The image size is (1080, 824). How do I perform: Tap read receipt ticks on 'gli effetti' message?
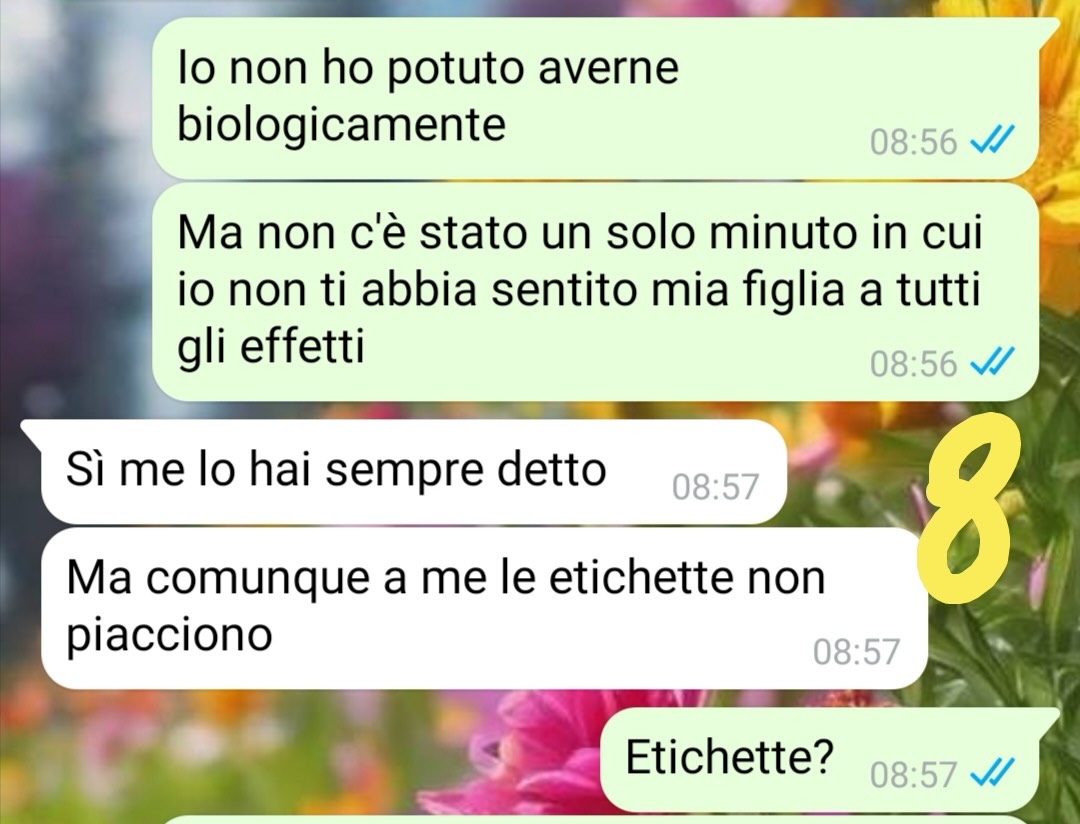point(992,363)
